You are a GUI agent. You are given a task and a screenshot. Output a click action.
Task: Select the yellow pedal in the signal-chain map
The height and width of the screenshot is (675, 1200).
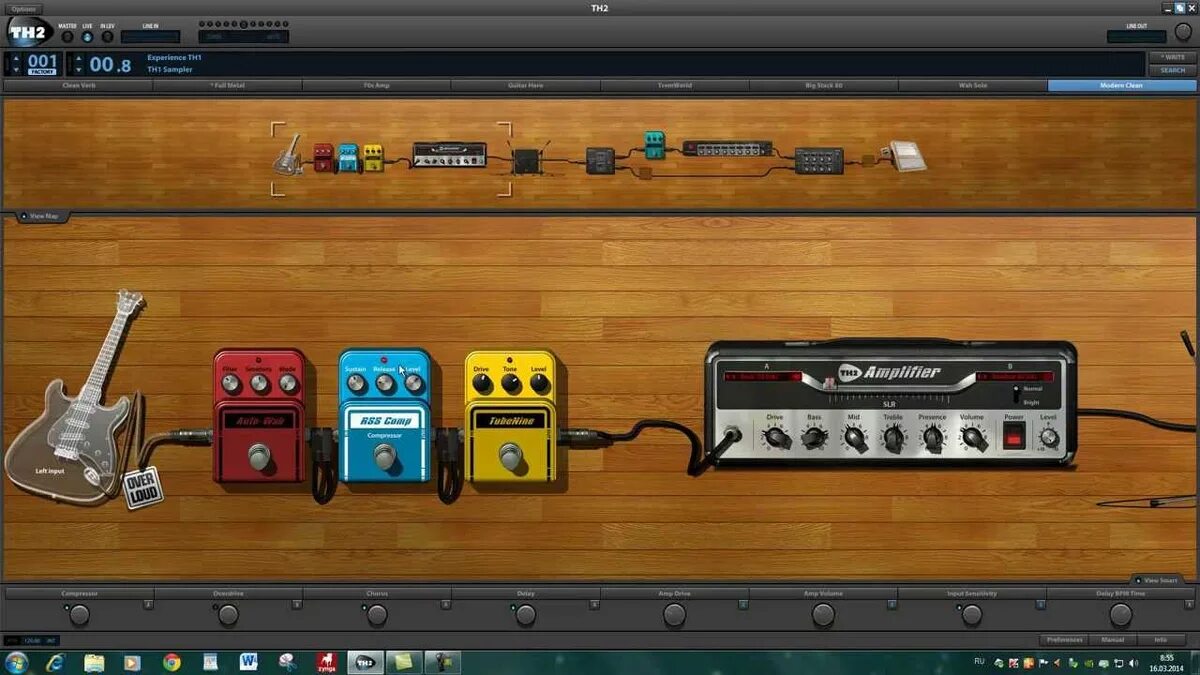373,157
